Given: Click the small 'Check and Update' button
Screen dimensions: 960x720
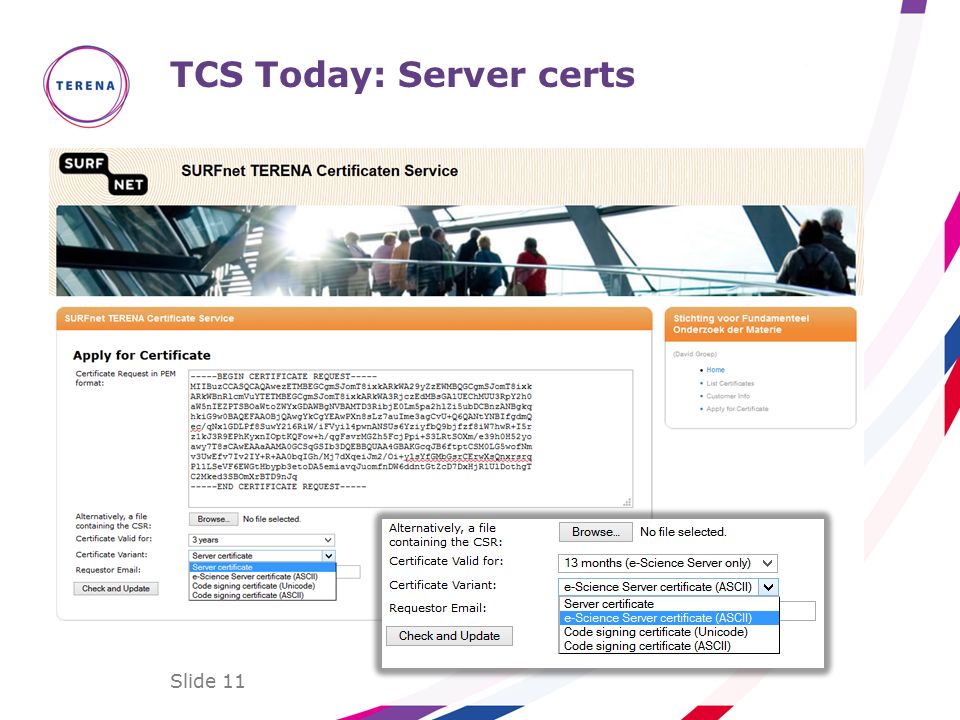Looking at the screenshot, I should point(116,588).
